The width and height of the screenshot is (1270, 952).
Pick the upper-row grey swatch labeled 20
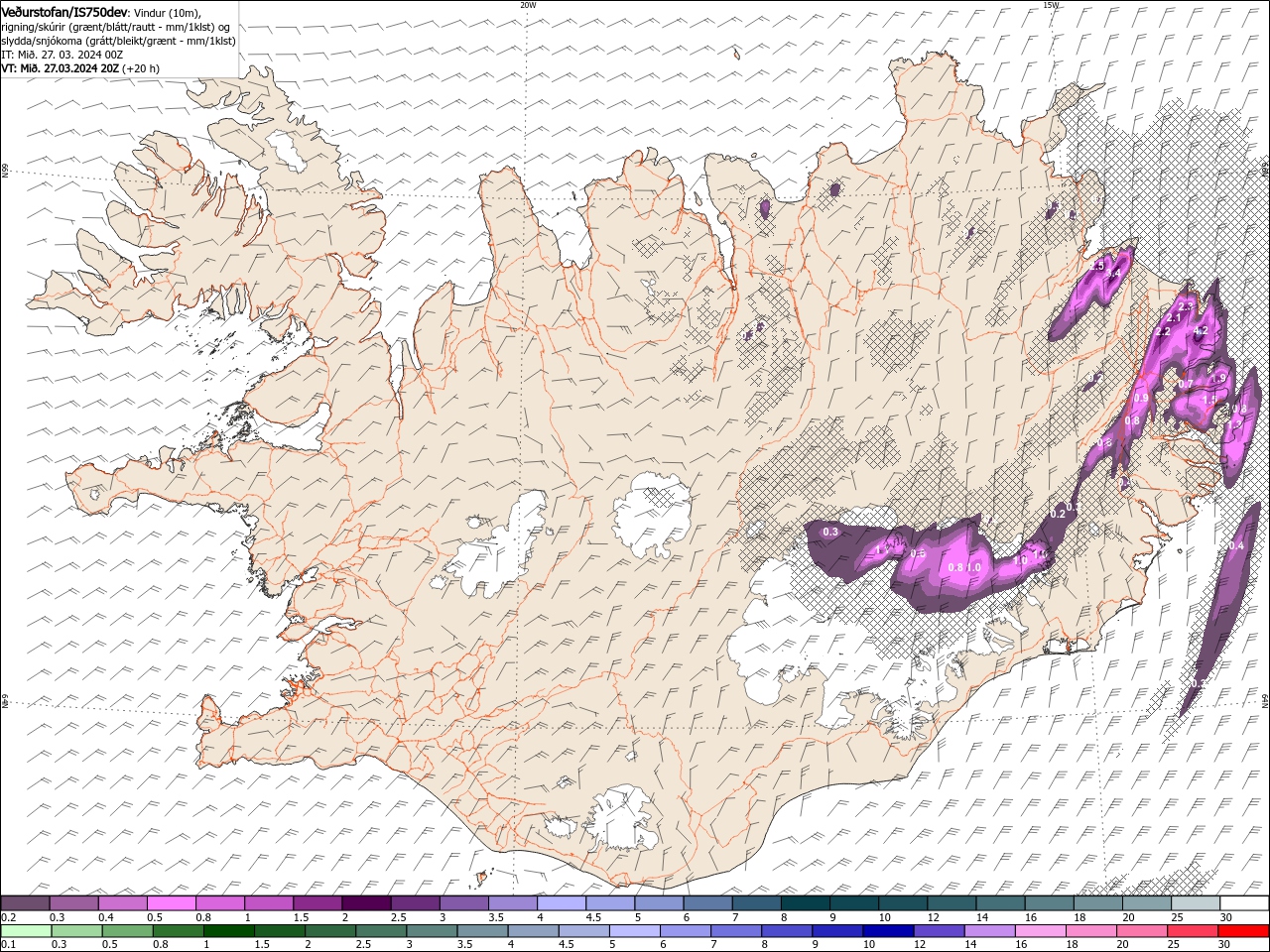click(1147, 903)
